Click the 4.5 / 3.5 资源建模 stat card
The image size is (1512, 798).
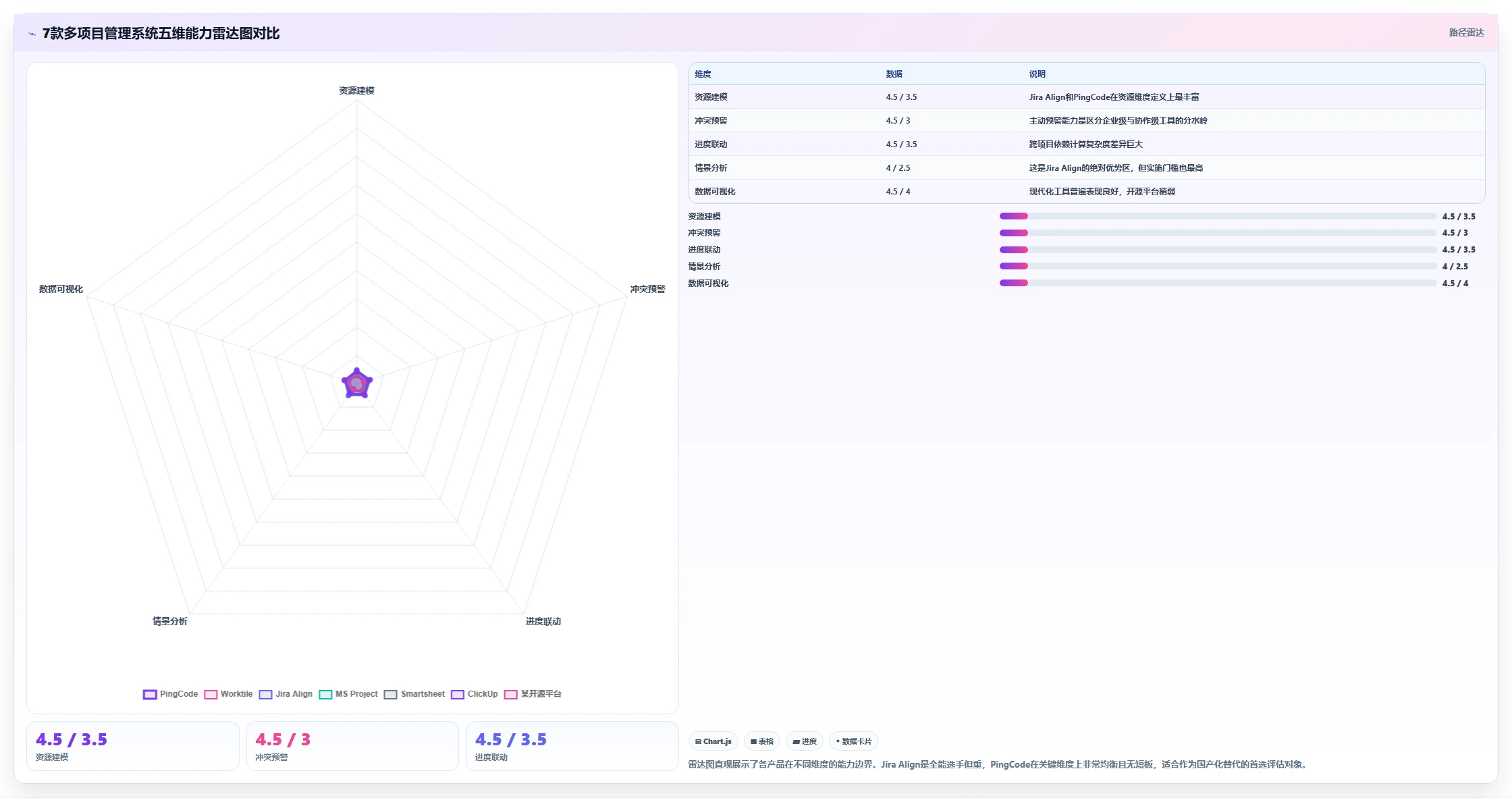click(x=133, y=746)
